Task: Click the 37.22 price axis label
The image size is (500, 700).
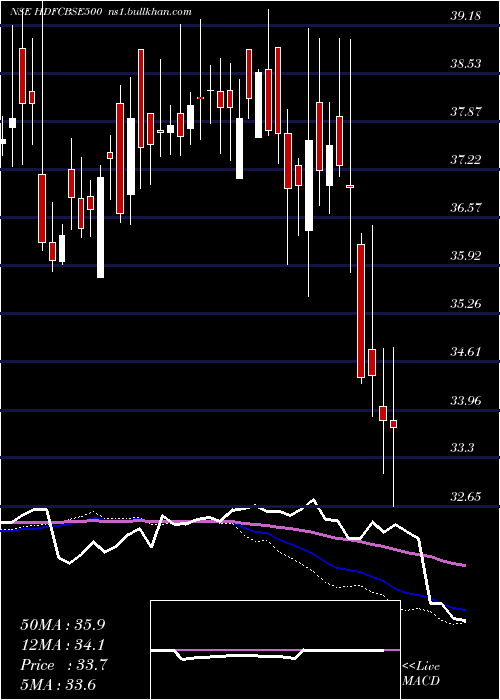Action: (465, 159)
